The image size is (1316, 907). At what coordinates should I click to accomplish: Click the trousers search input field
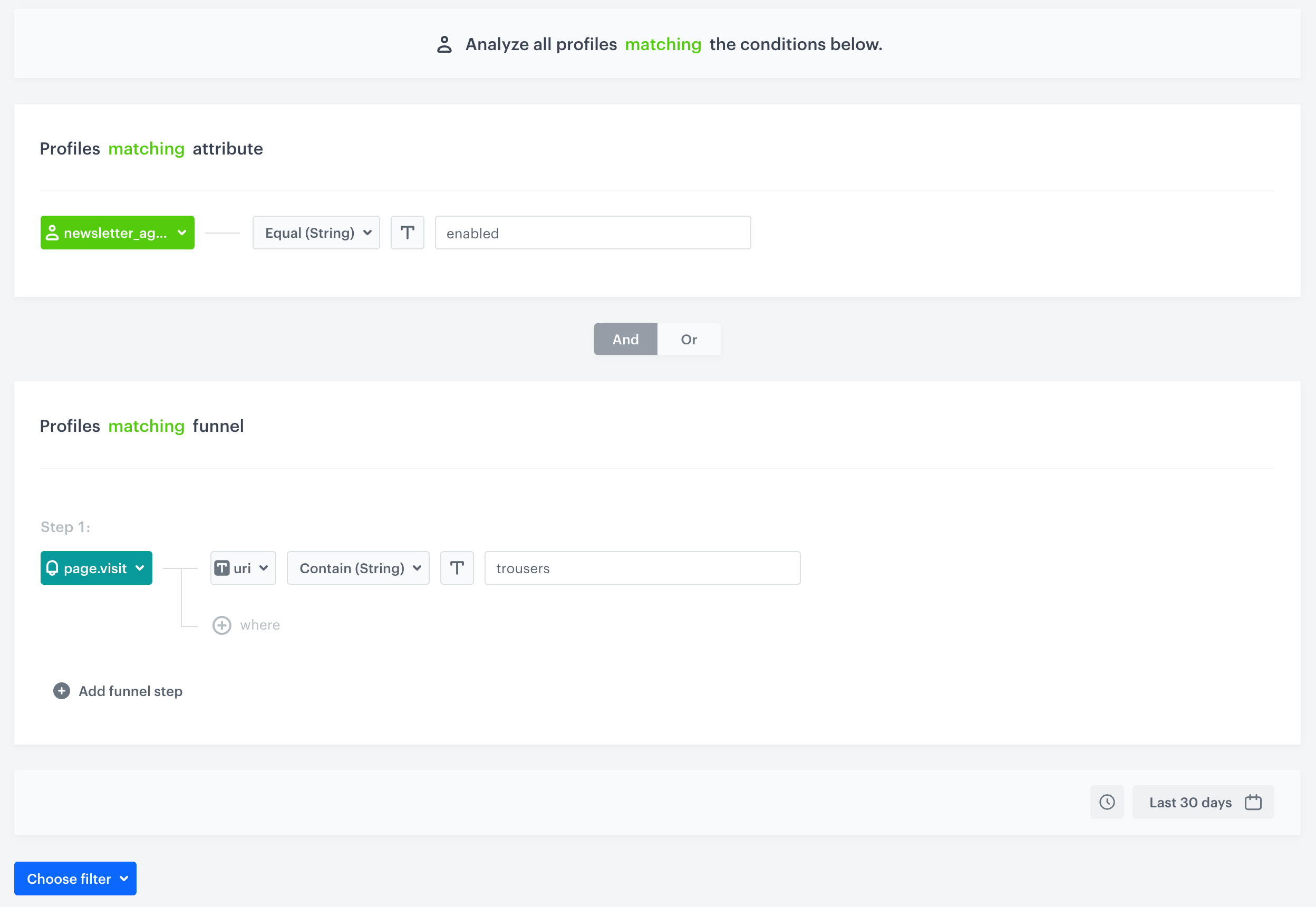[x=641, y=568]
